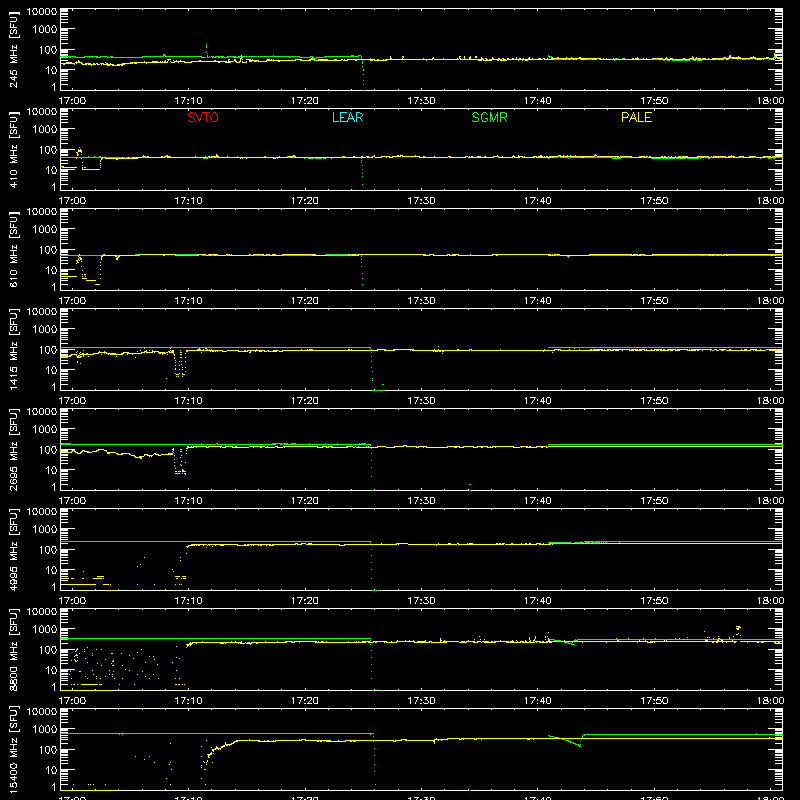Click 17:00 tick label under 4995 MHz plot
800x800 pixels.
72,601
